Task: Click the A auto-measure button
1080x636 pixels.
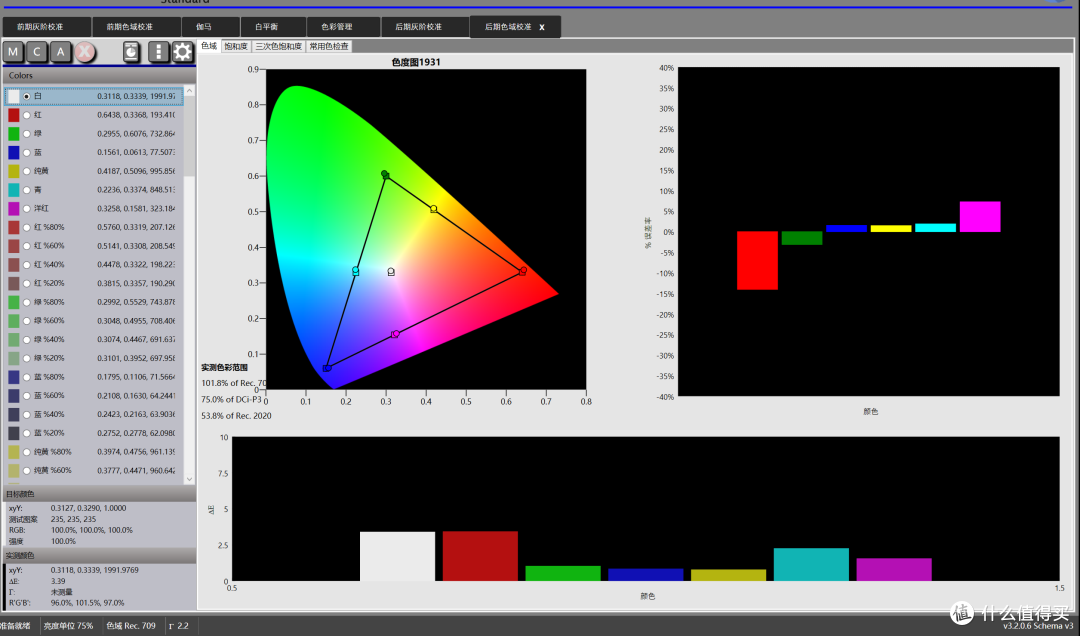Action: click(61, 52)
